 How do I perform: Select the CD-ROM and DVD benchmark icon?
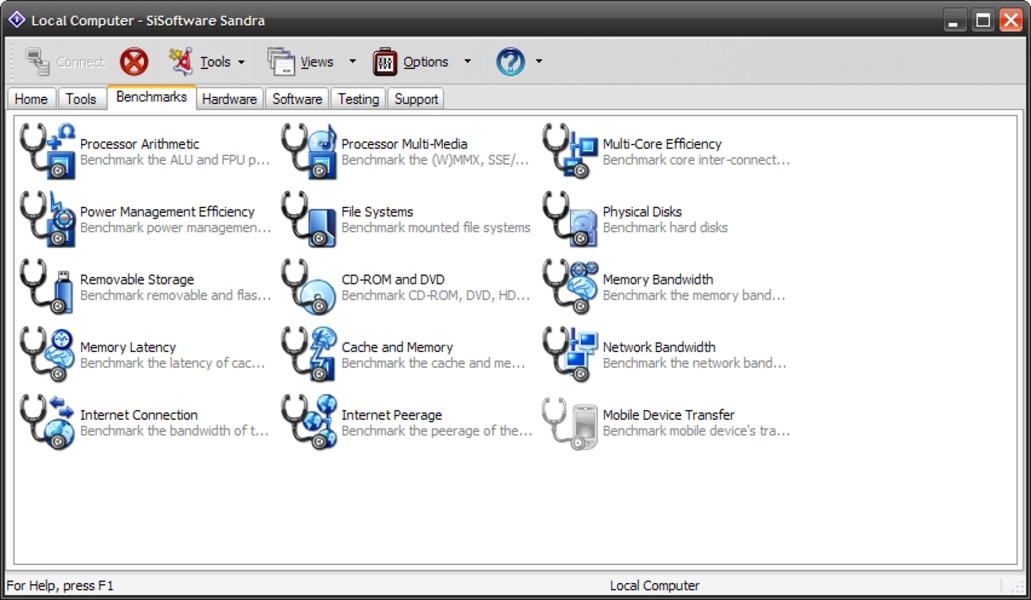pos(309,287)
